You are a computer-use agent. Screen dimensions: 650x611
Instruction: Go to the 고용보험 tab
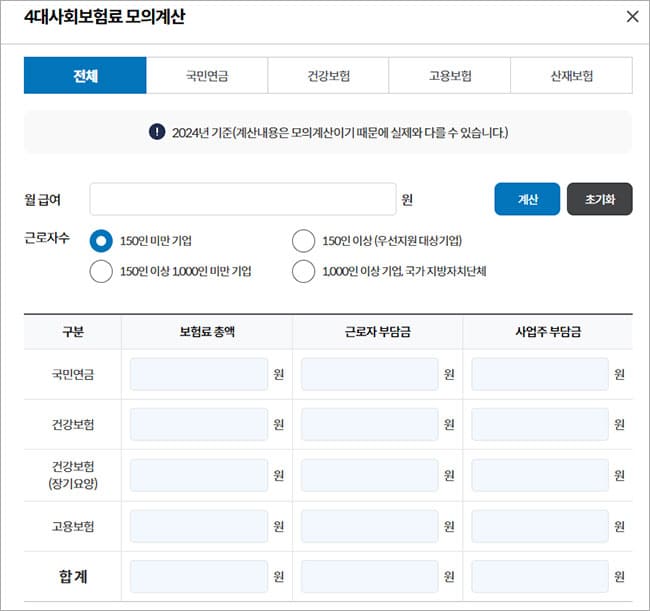(x=450, y=75)
